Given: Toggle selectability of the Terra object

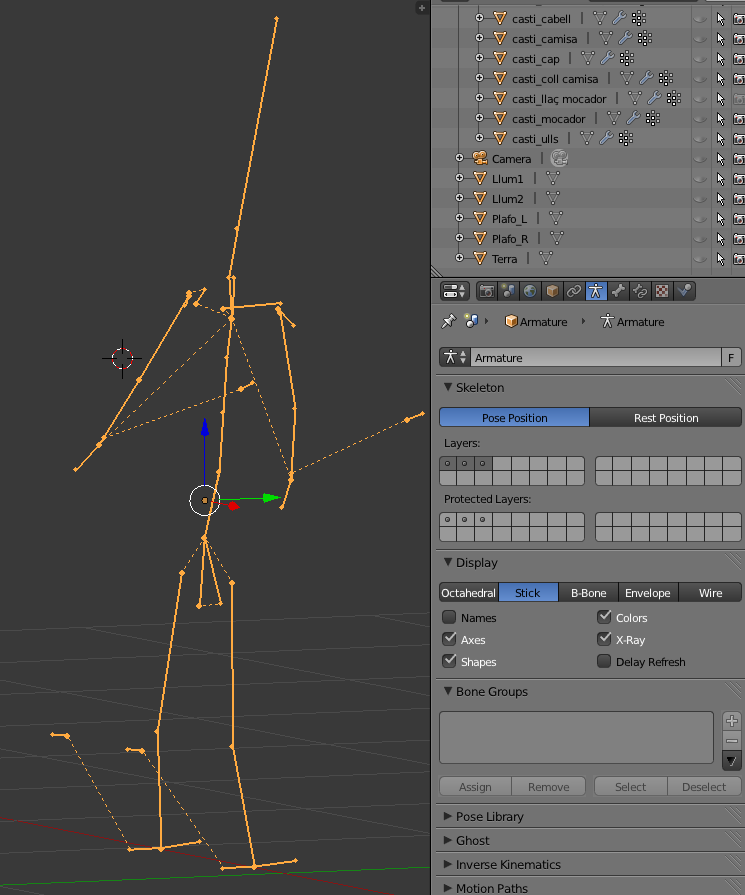Looking at the screenshot, I should pyautogui.click(x=720, y=259).
